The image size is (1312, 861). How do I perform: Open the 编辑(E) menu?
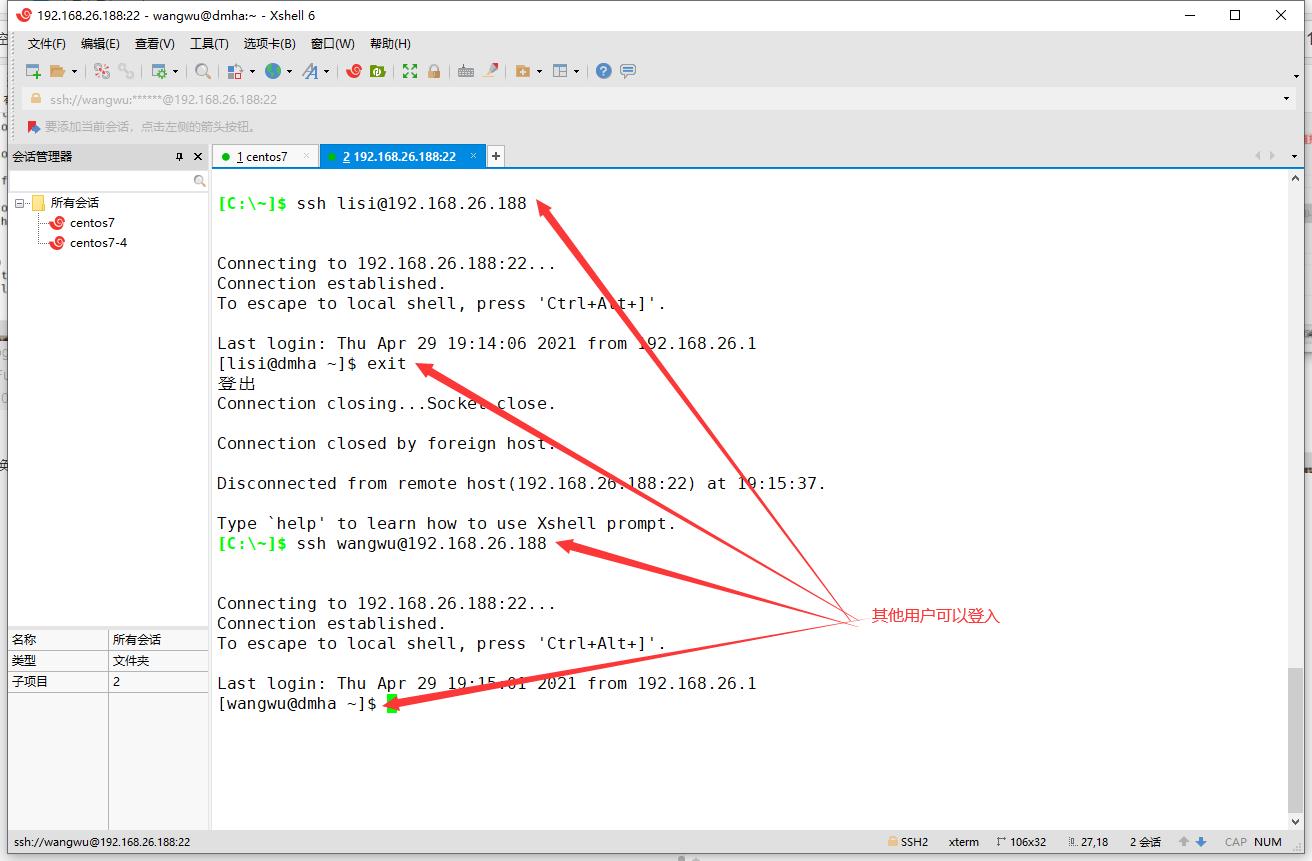pyautogui.click(x=100, y=44)
